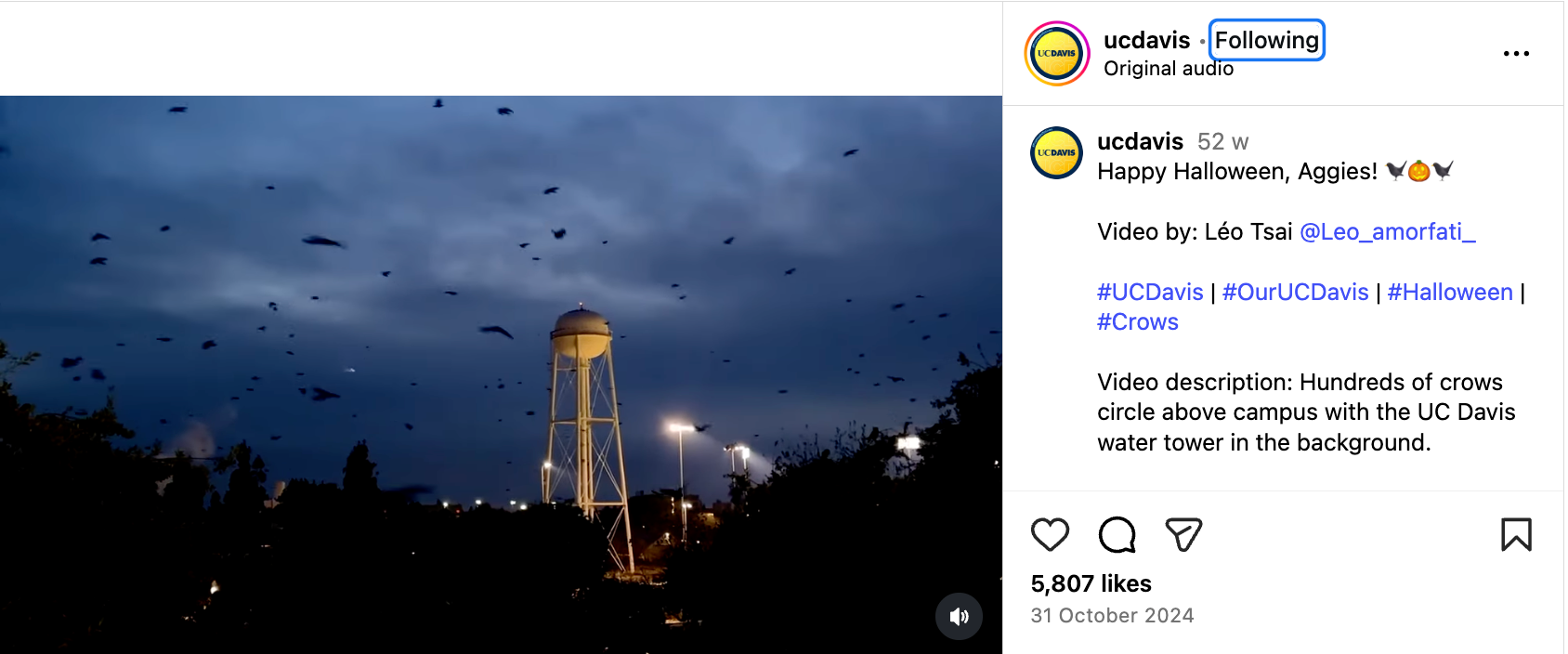The width and height of the screenshot is (1568, 654).
Task: Visit the @Leo_amorfati_ profile mention
Action: [x=1387, y=231]
